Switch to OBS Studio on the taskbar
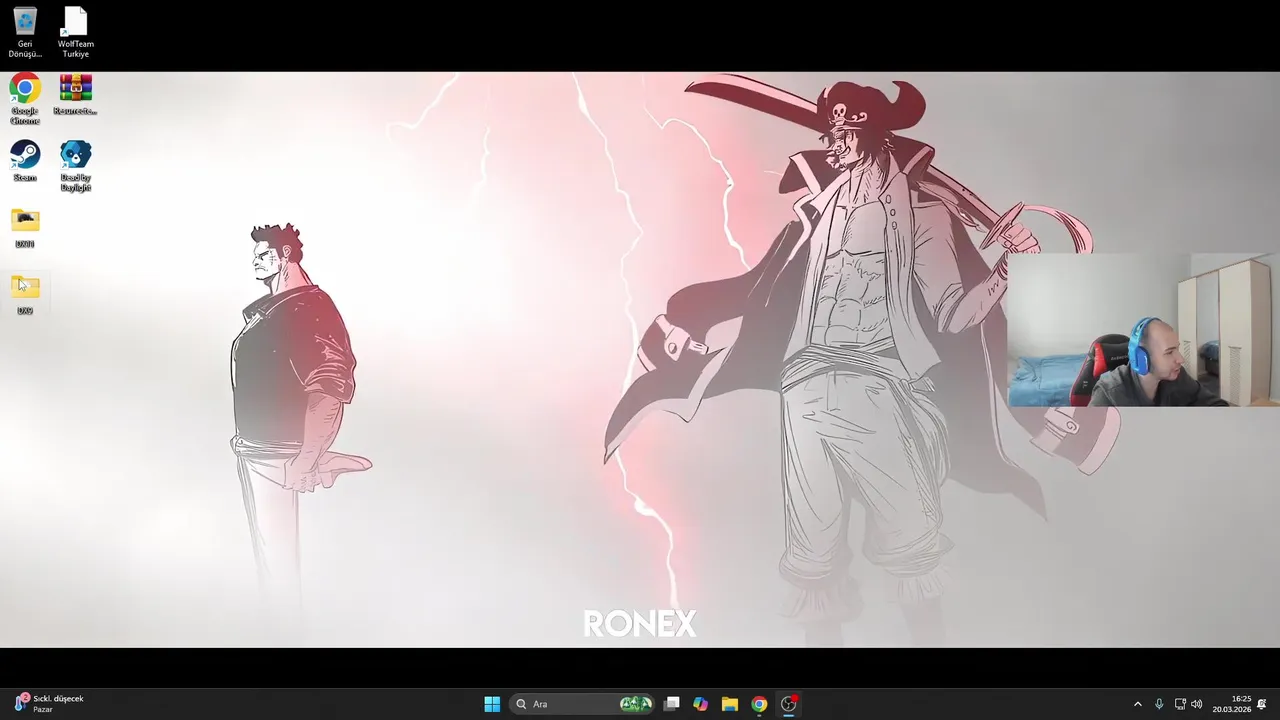 789,704
